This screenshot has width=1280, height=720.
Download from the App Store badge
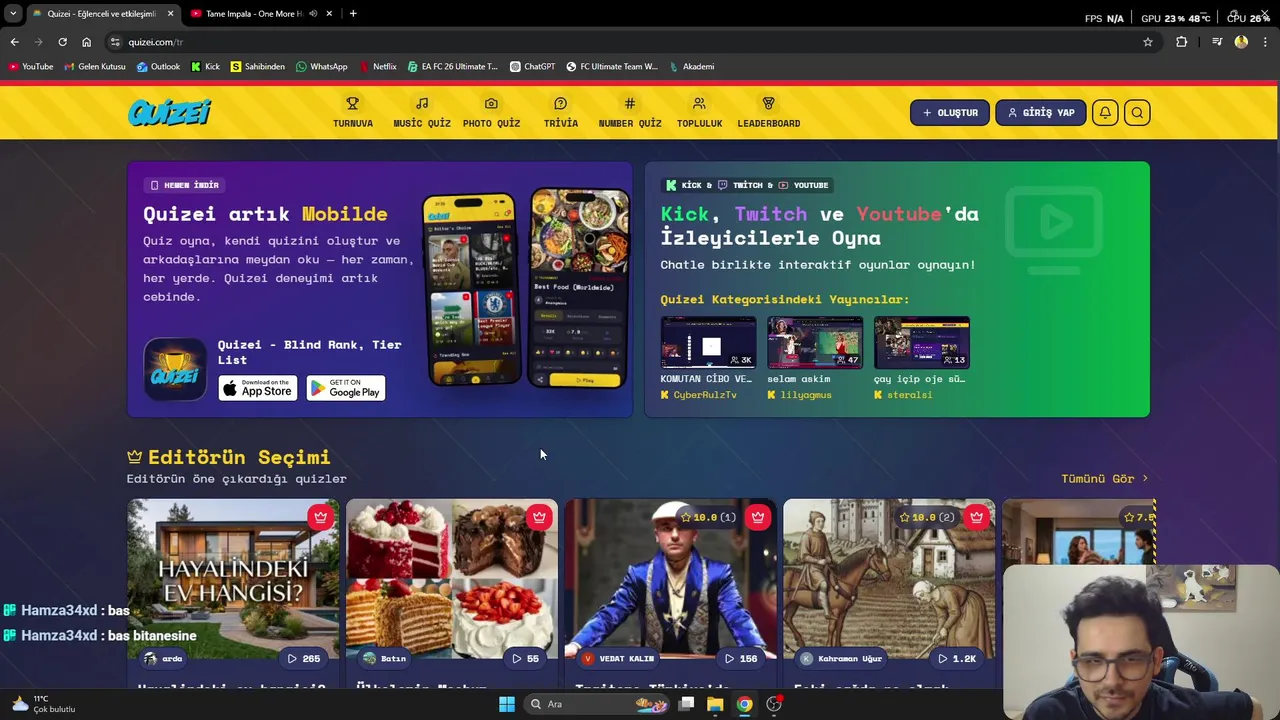pyautogui.click(x=258, y=388)
